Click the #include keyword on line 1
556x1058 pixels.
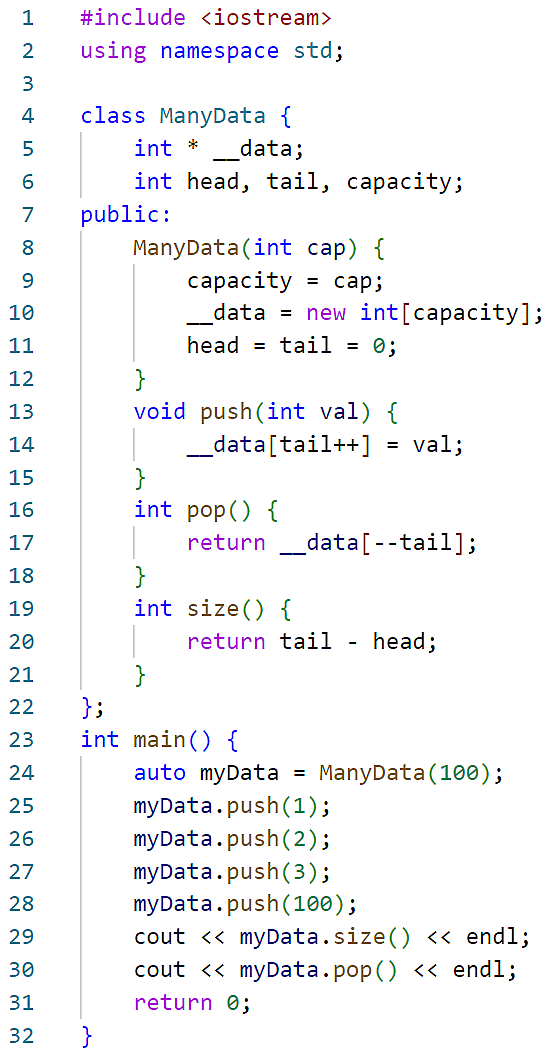133,18
